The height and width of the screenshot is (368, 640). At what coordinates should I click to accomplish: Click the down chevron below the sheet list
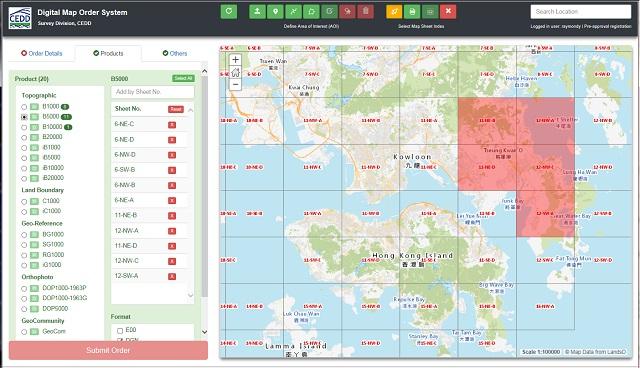[x=191, y=295]
